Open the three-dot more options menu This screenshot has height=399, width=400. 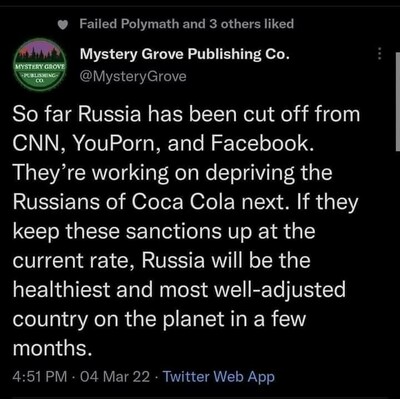(x=379, y=53)
